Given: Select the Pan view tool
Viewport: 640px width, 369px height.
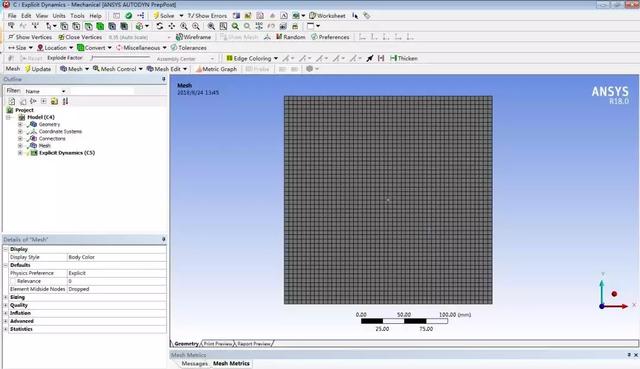Looking at the screenshot, I should (x=171, y=26).
